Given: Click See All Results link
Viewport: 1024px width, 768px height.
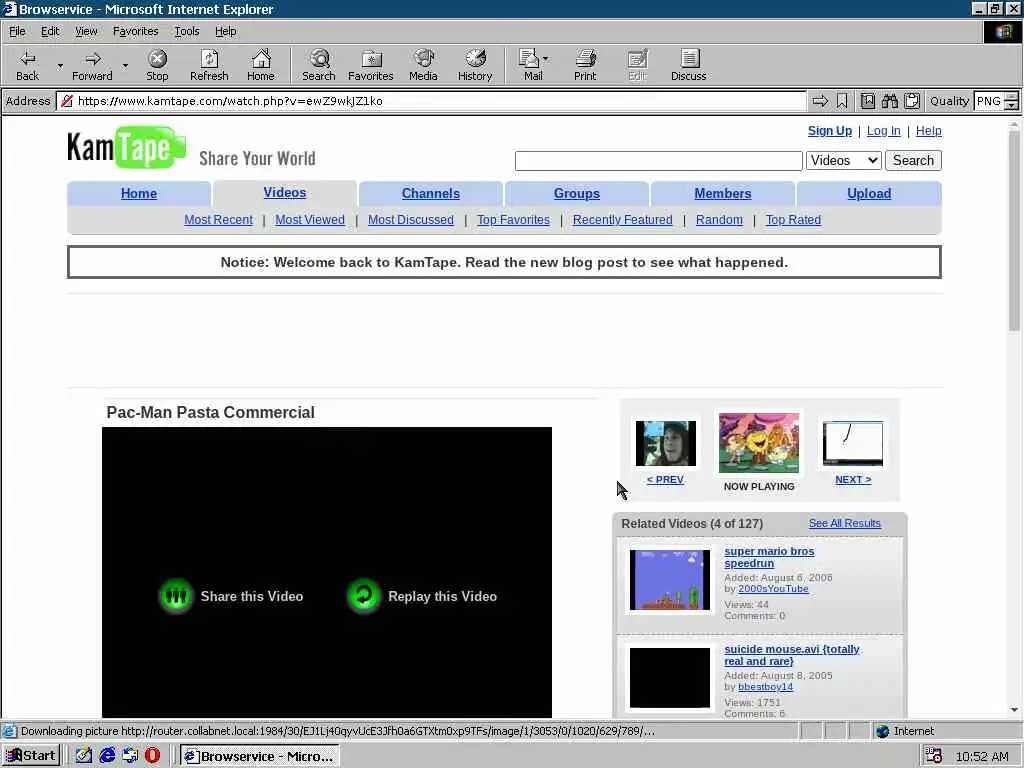Looking at the screenshot, I should tap(844, 523).
